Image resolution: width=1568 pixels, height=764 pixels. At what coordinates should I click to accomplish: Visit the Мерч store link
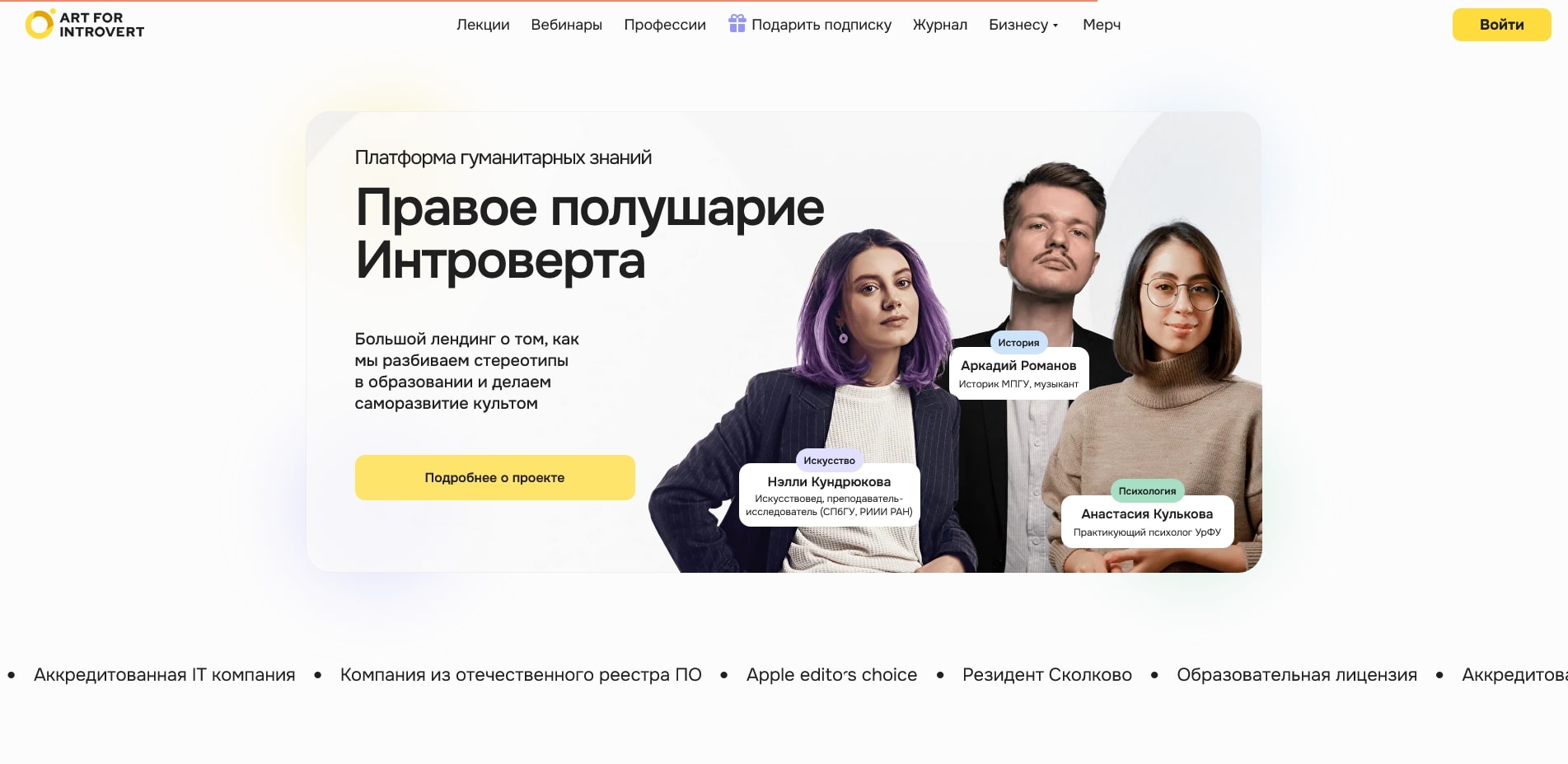(x=1102, y=25)
